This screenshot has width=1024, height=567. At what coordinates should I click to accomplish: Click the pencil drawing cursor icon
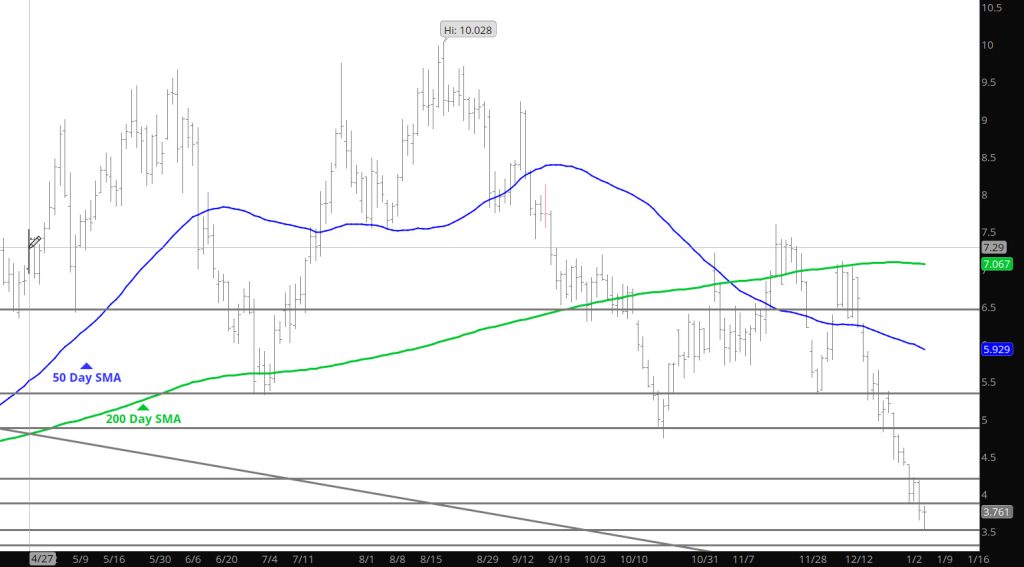[x=34, y=241]
